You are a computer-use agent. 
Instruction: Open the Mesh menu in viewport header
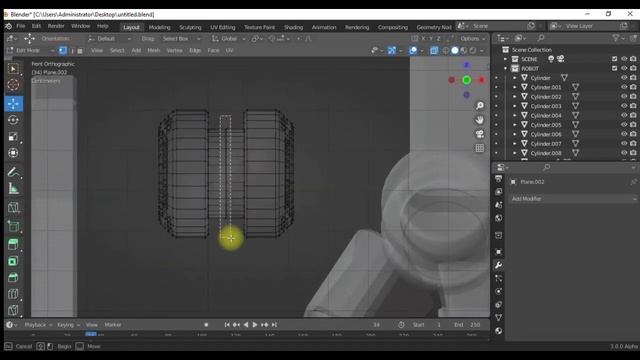(x=153, y=51)
